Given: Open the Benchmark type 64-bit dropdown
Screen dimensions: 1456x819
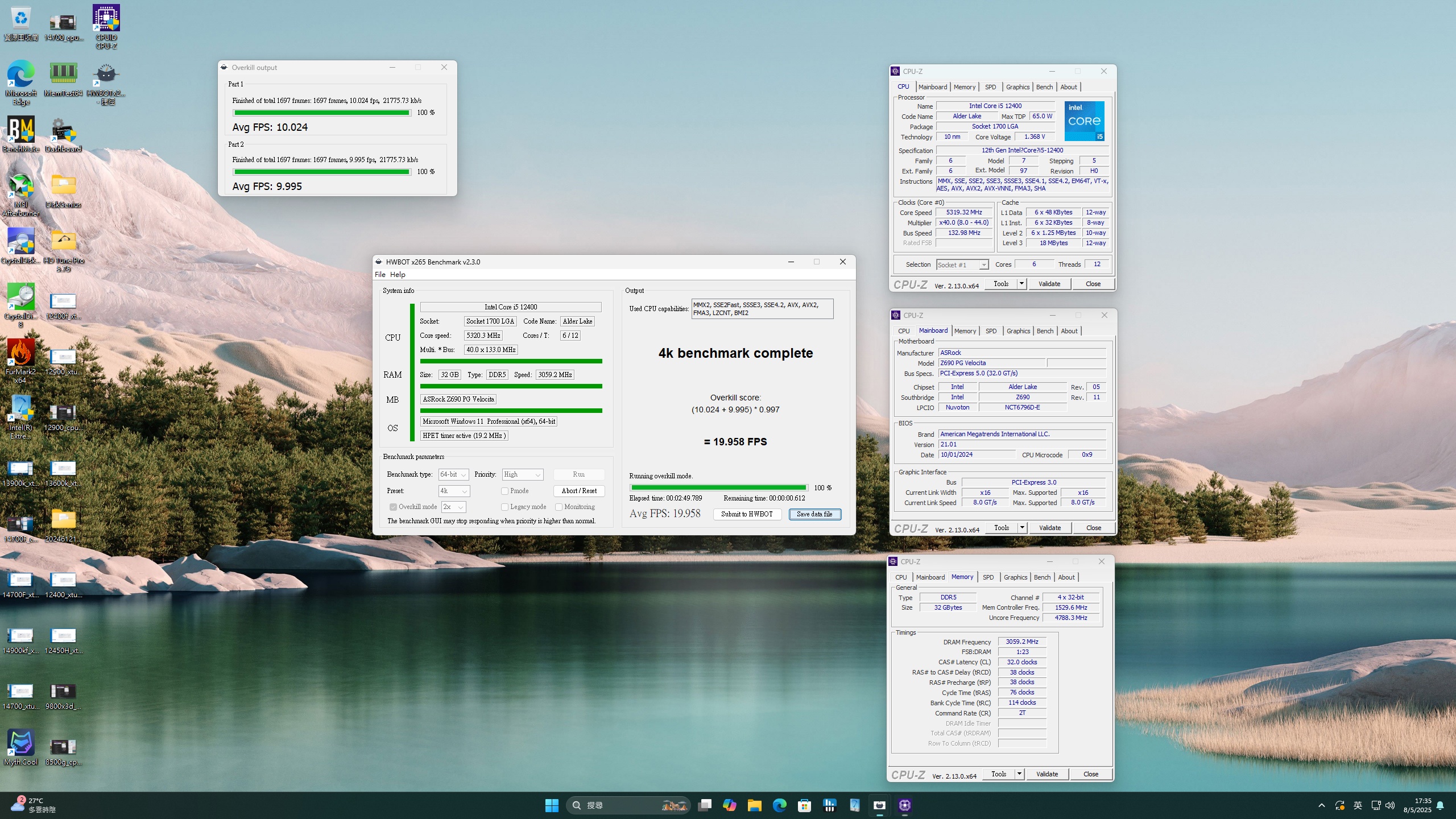Looking at the screenshot, I should click(x=453, y=474).
